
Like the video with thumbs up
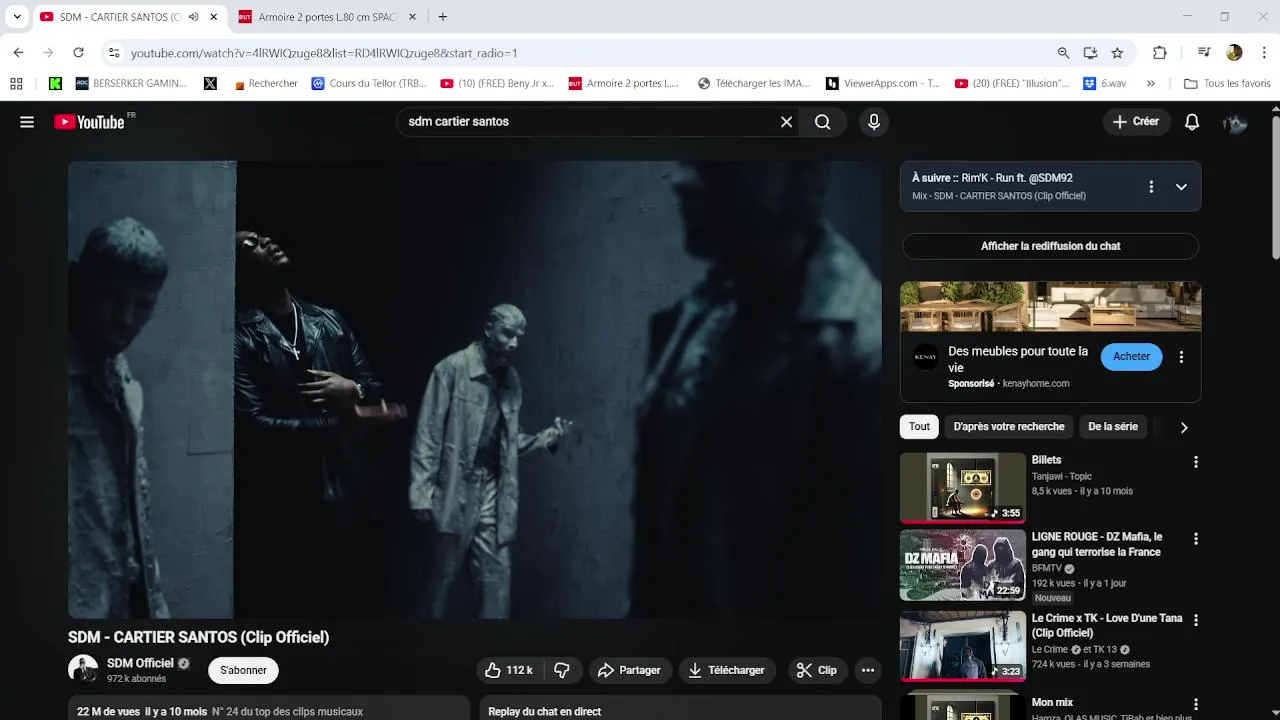(x=508, y=670)
